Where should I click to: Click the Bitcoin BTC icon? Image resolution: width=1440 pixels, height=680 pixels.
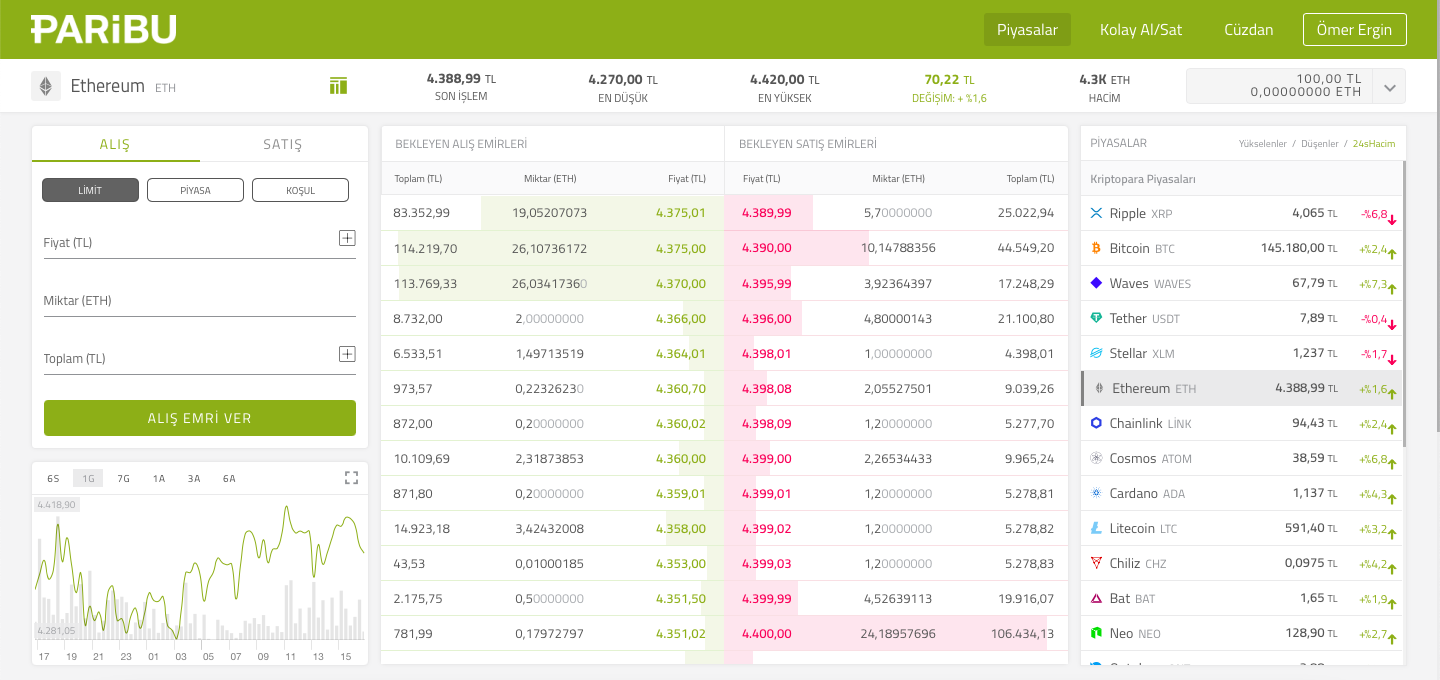(x=1096, y=248)
